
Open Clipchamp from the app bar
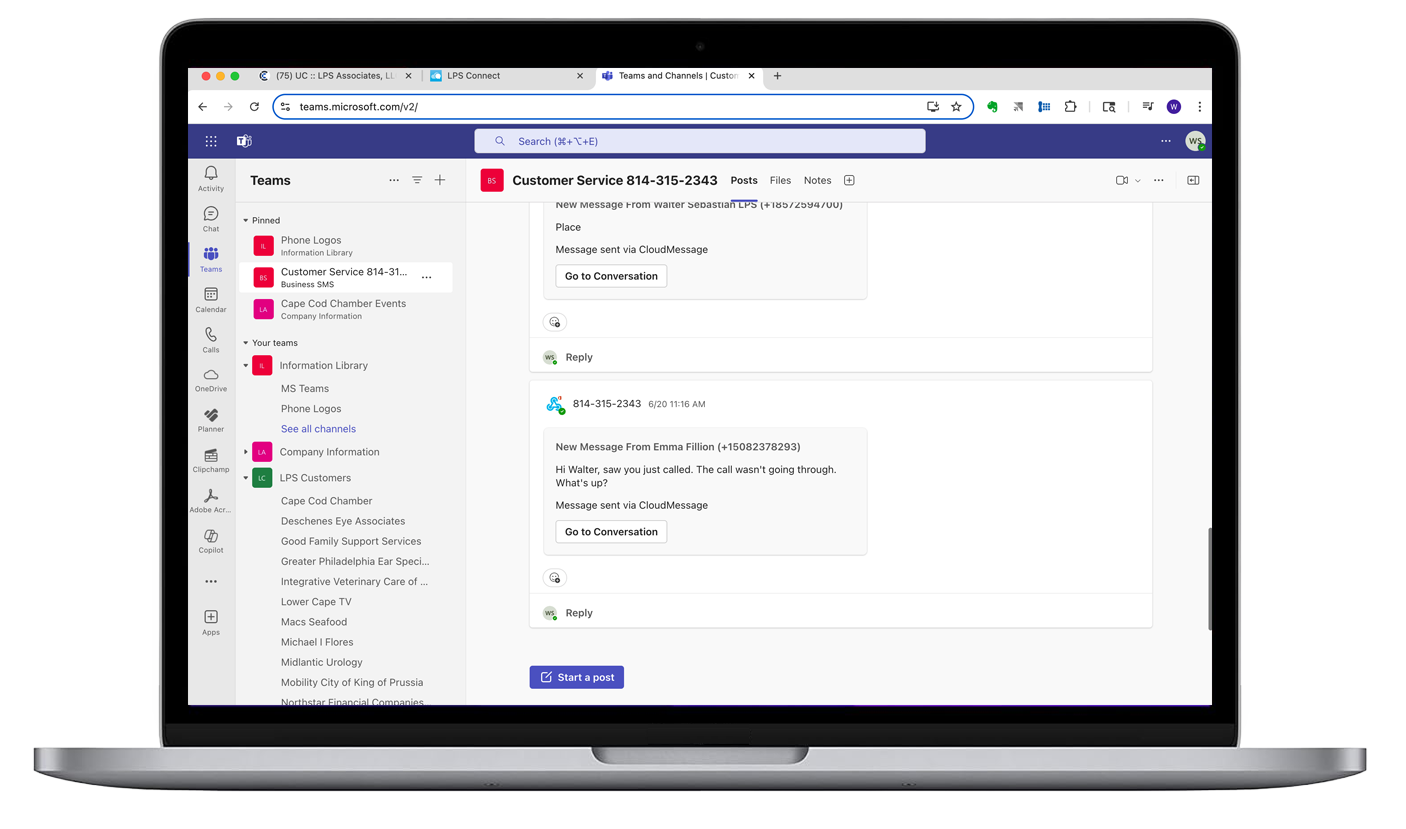point(211,461)
